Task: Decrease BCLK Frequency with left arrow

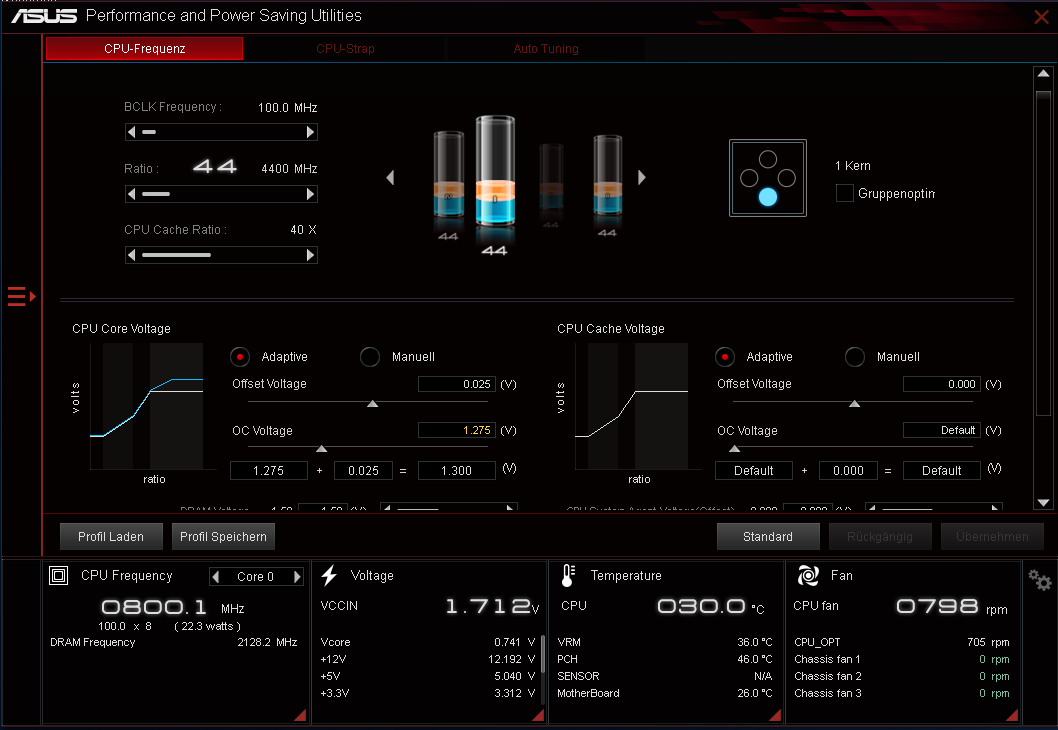Action: [x=132, y=132]
